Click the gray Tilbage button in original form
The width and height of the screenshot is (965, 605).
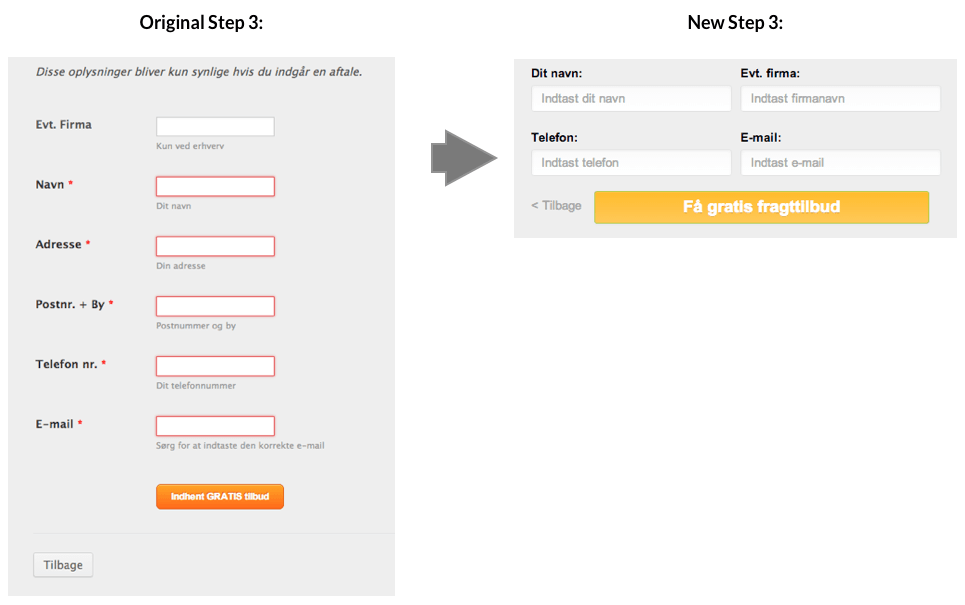[63, 565]
